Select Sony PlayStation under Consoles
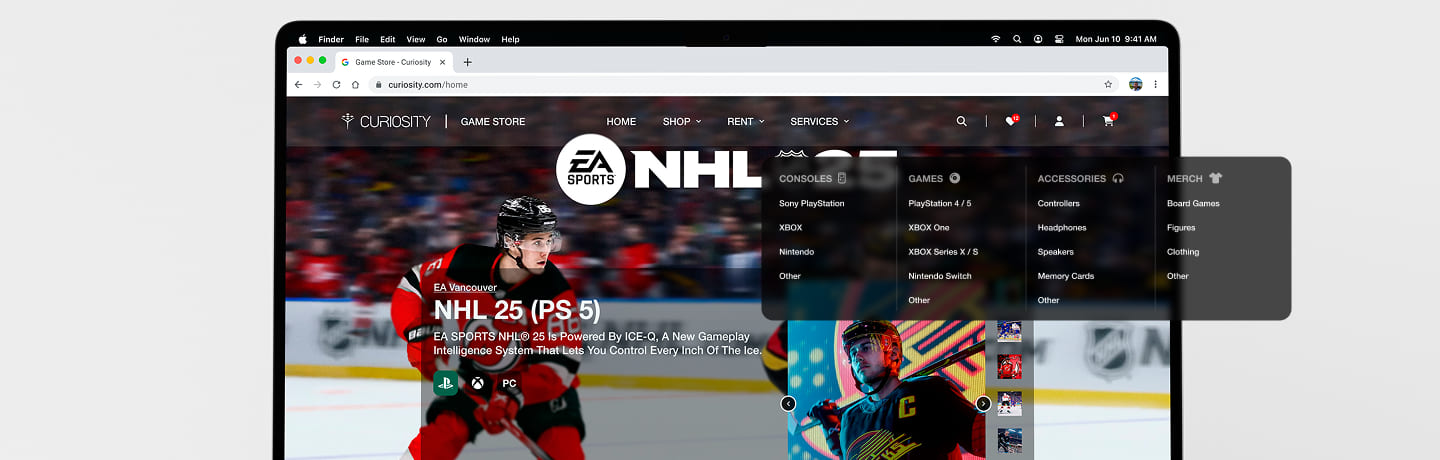 [x=811, y=203]
